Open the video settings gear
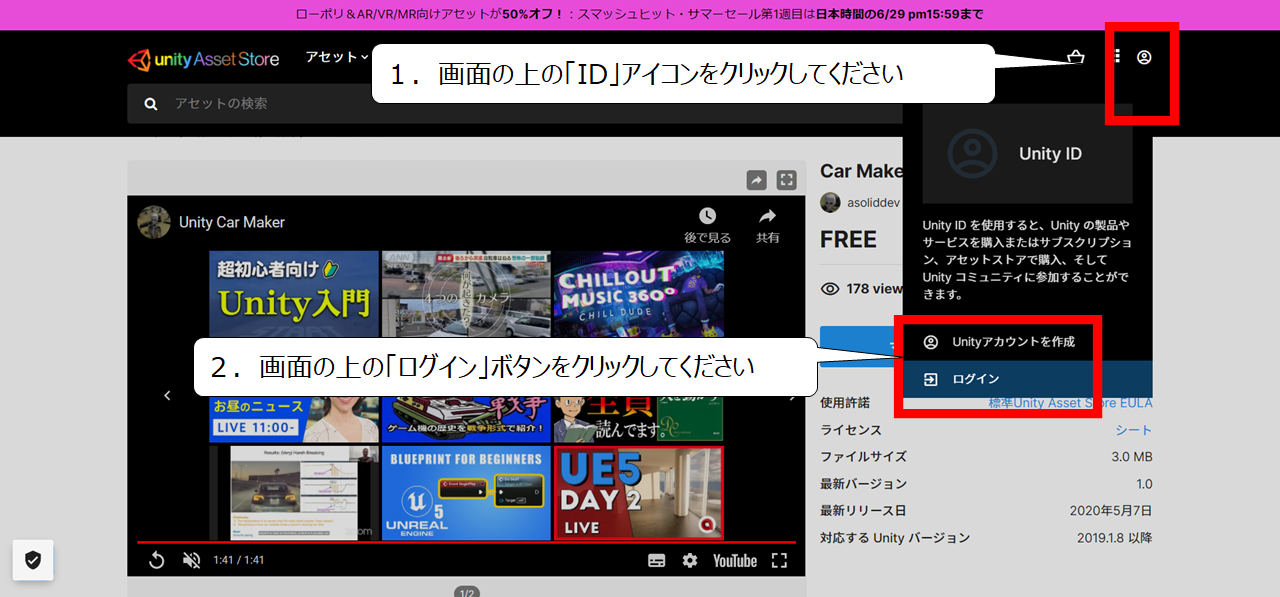The image size is (1280, 597). [690, 561]
